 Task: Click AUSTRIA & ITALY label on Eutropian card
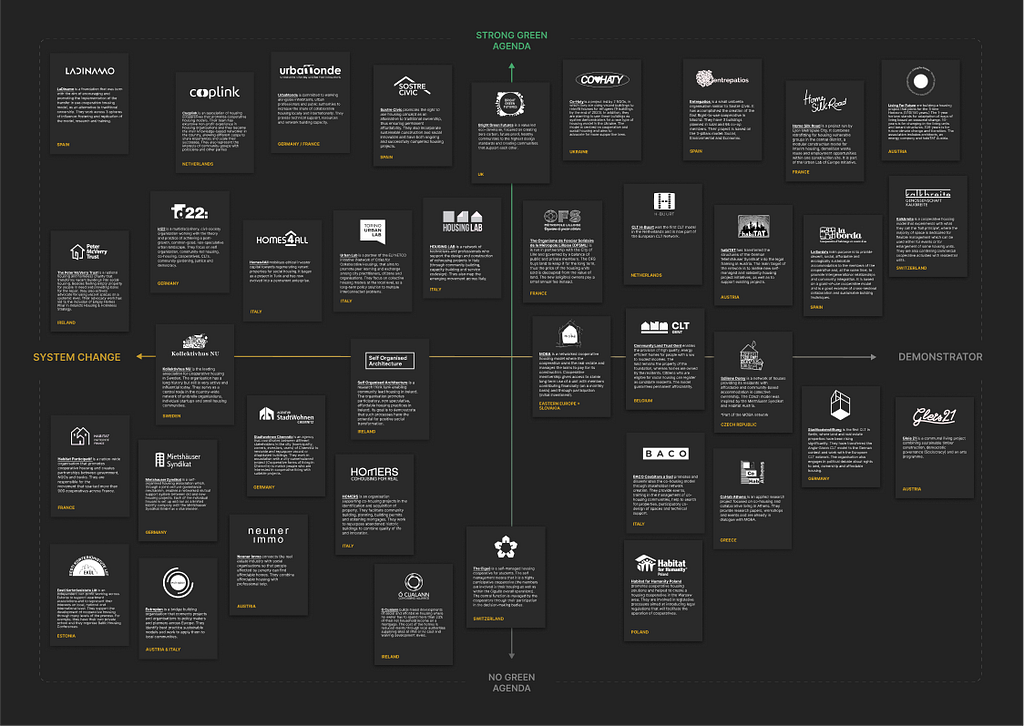click(163, 650)
